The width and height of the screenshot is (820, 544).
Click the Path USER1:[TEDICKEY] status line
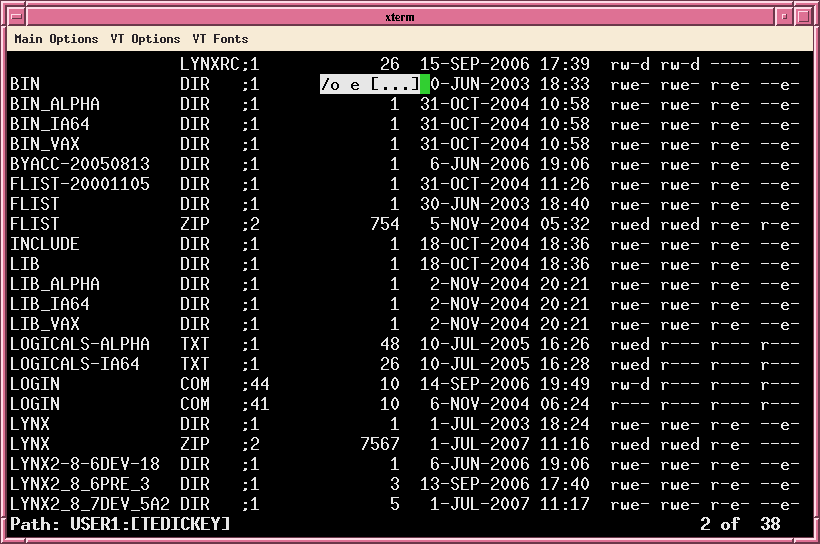120,524
